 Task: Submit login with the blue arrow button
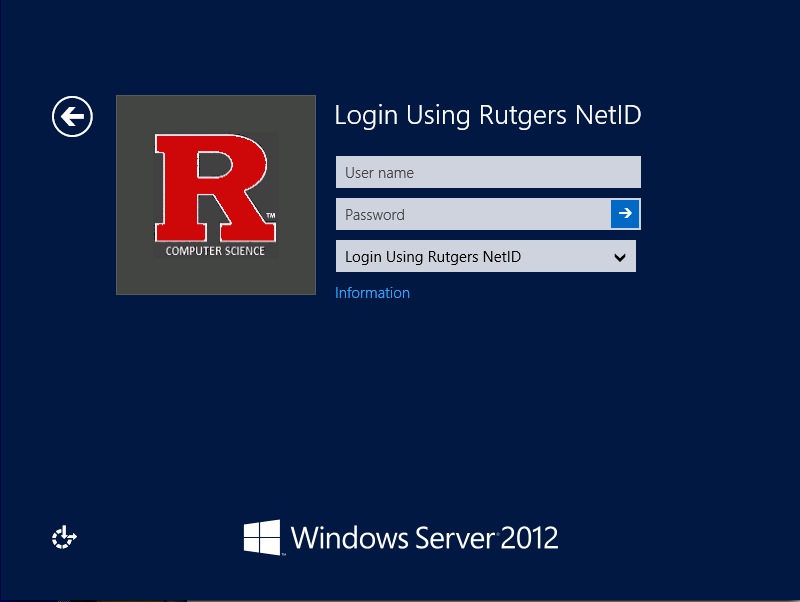pyautogui.click(x=625, y=214)
